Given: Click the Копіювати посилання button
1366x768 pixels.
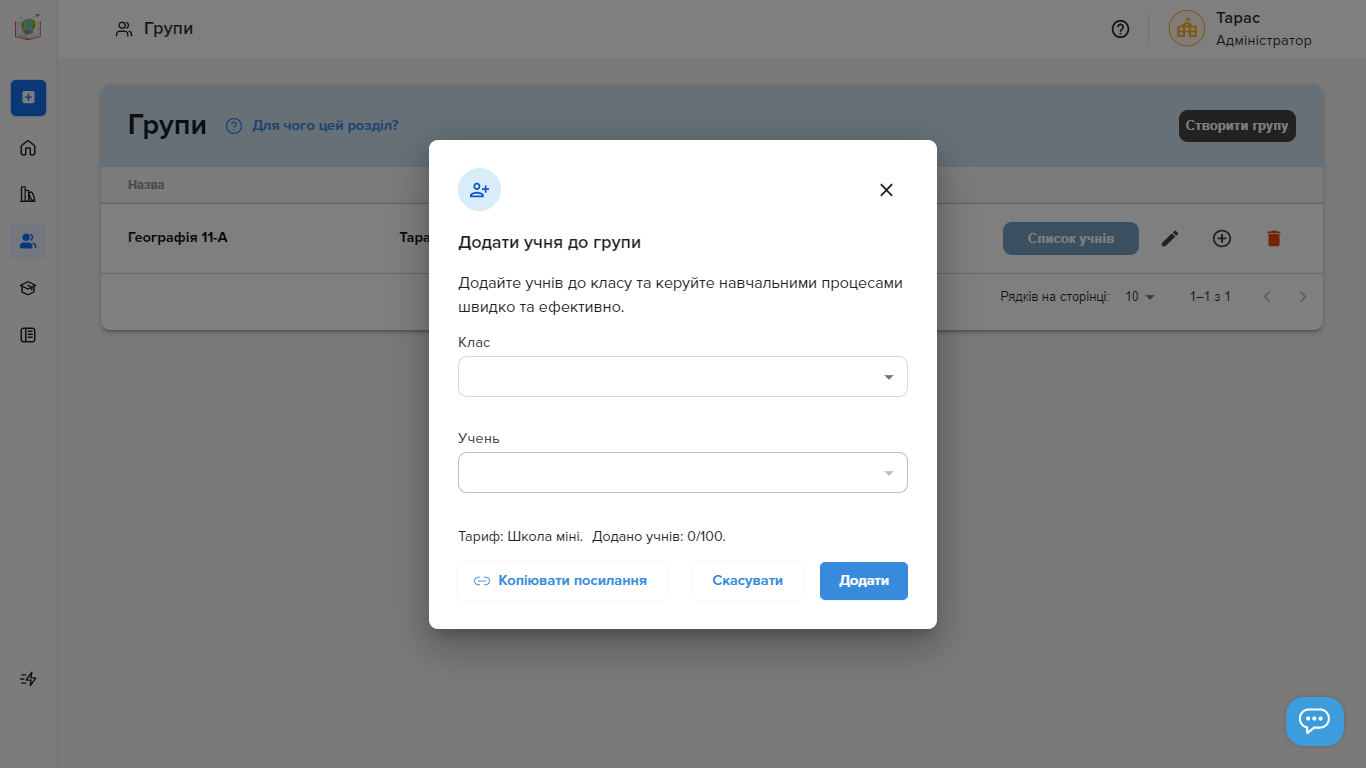Looking at the screenshot, I should 561,581.
